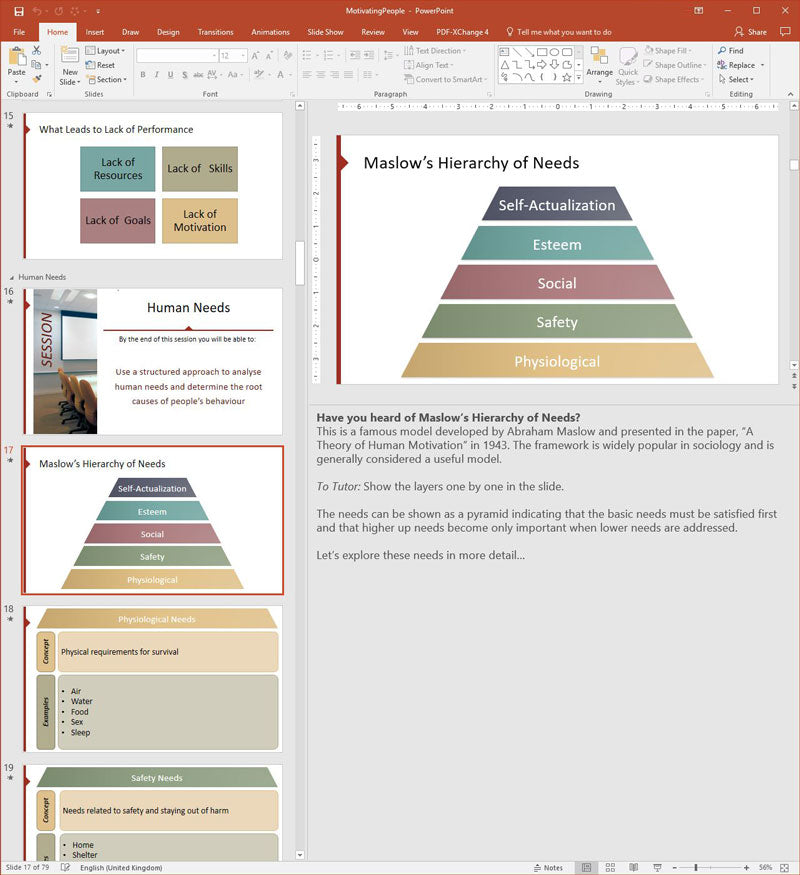The height and width of the screenshot is (875, 800).
Task: Open the font color A dropdown
Action: [292, 75]
